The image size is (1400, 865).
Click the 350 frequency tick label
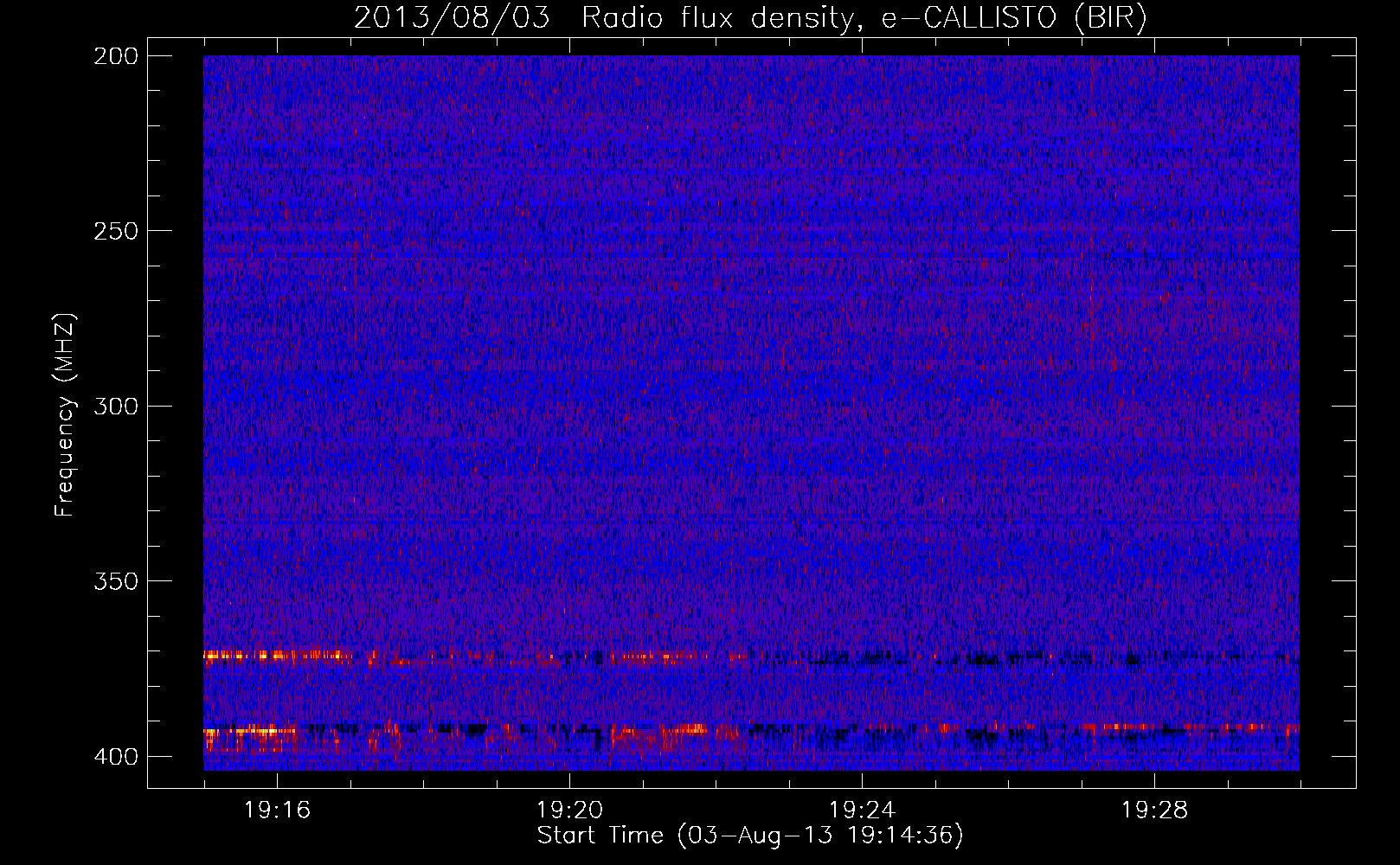(x=115, y=580)
